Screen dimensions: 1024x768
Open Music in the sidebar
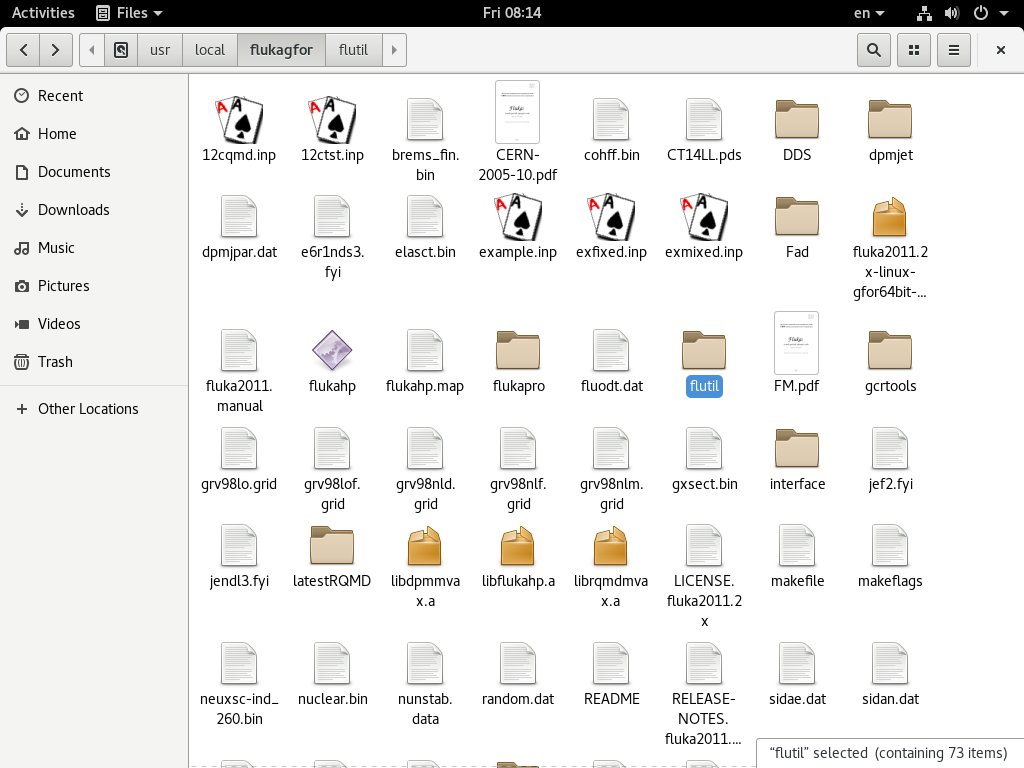pos(95,248)
